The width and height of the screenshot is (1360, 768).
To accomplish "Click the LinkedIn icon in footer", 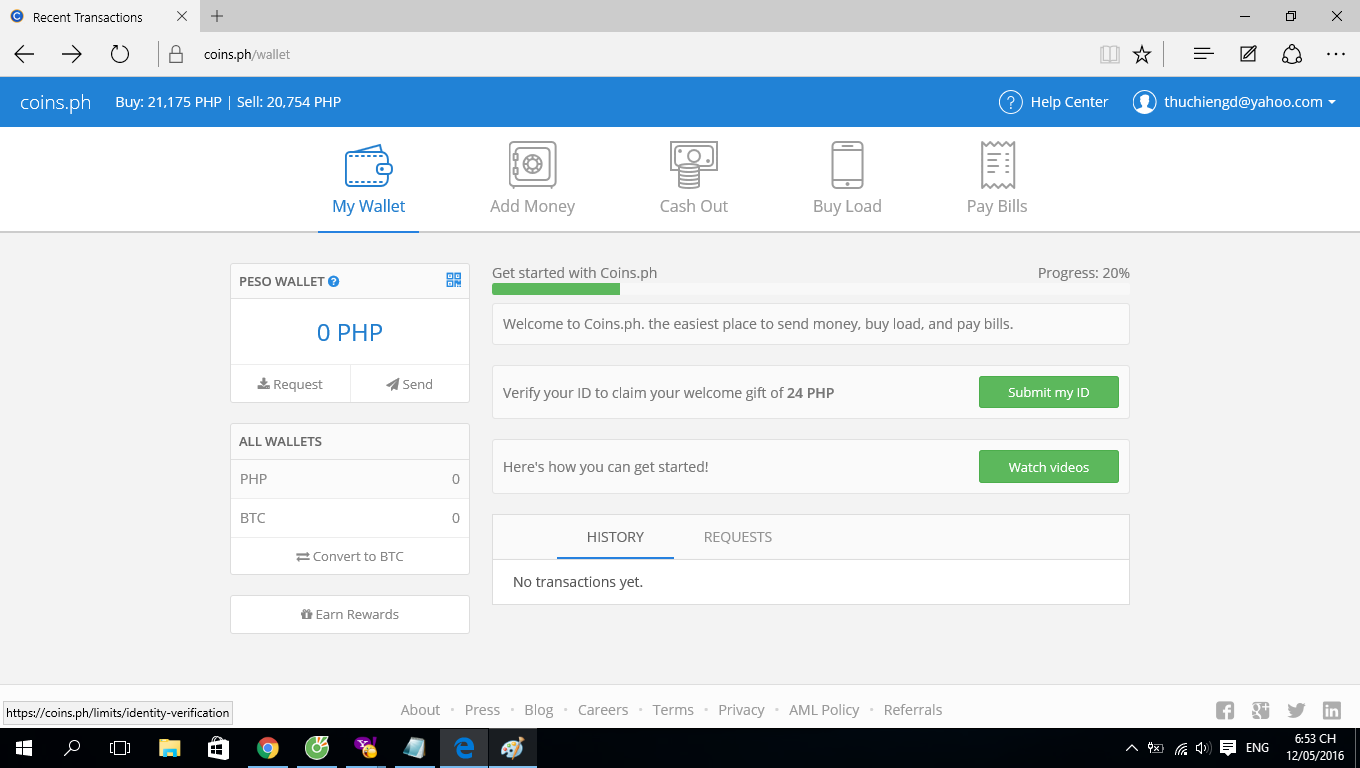I will pyautogui.click(x=1332, y=710).
